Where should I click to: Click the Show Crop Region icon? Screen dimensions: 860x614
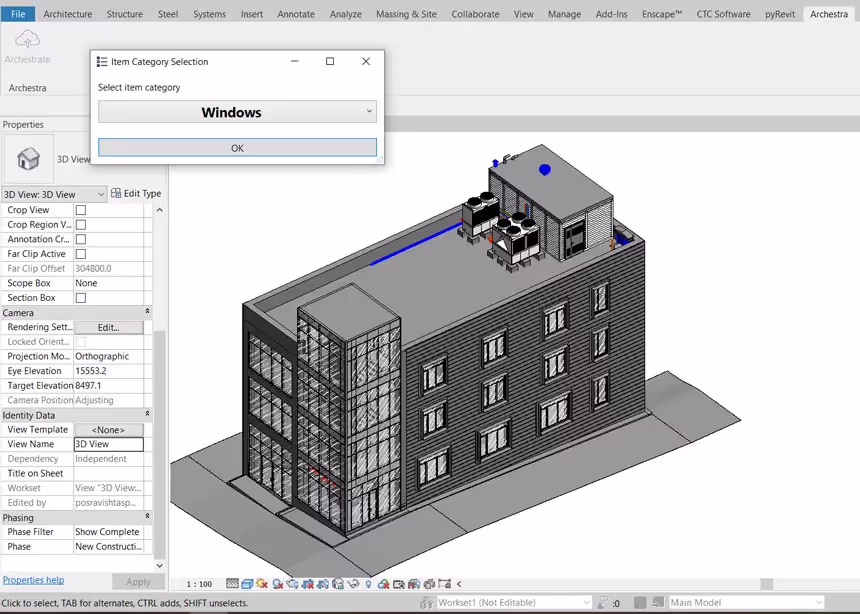click(322, 584)
